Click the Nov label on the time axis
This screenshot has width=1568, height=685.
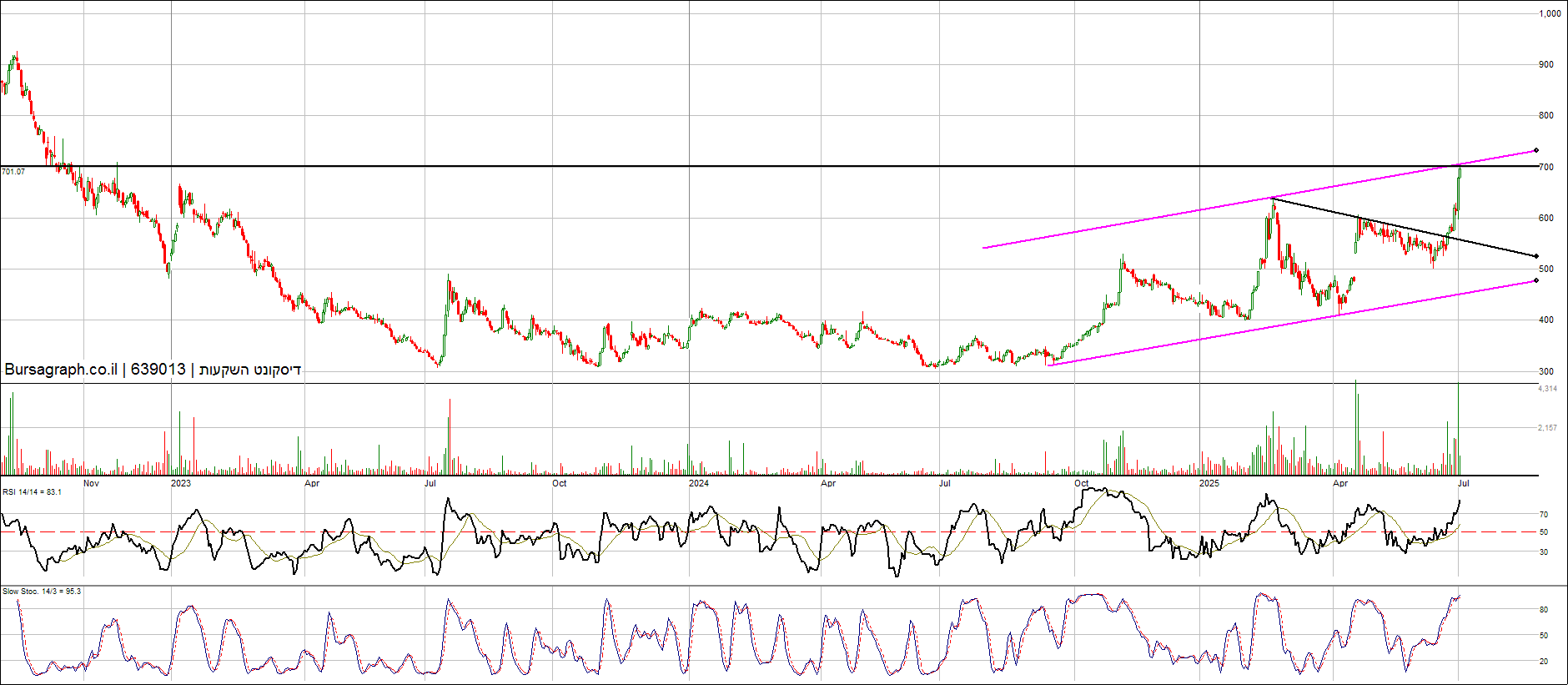91,483
